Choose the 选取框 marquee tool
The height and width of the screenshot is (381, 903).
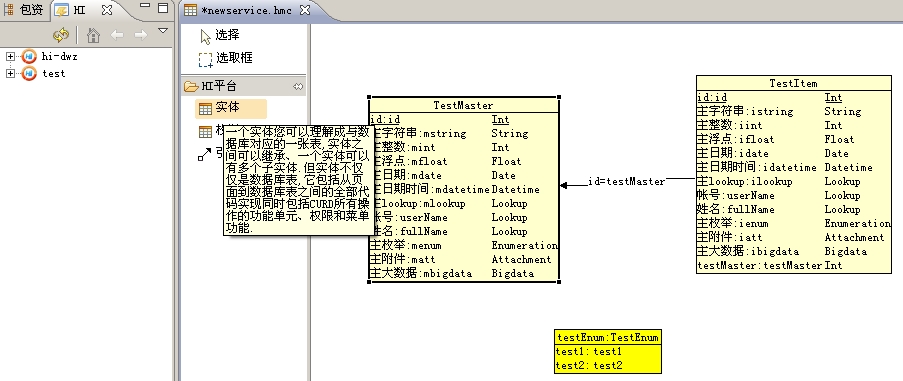click(x=225, y=58)
